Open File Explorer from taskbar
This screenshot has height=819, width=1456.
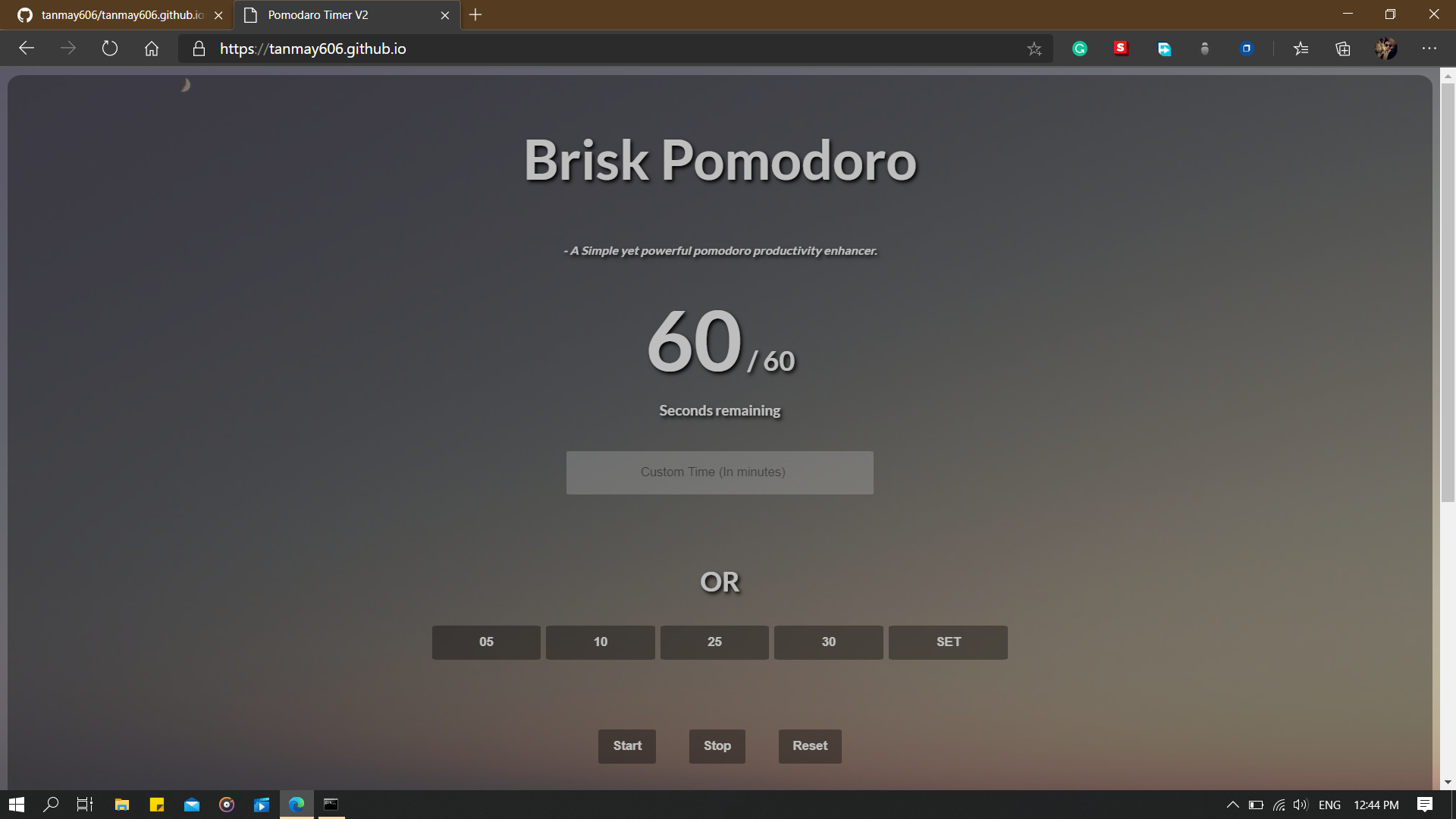click(x=121, y=805)
